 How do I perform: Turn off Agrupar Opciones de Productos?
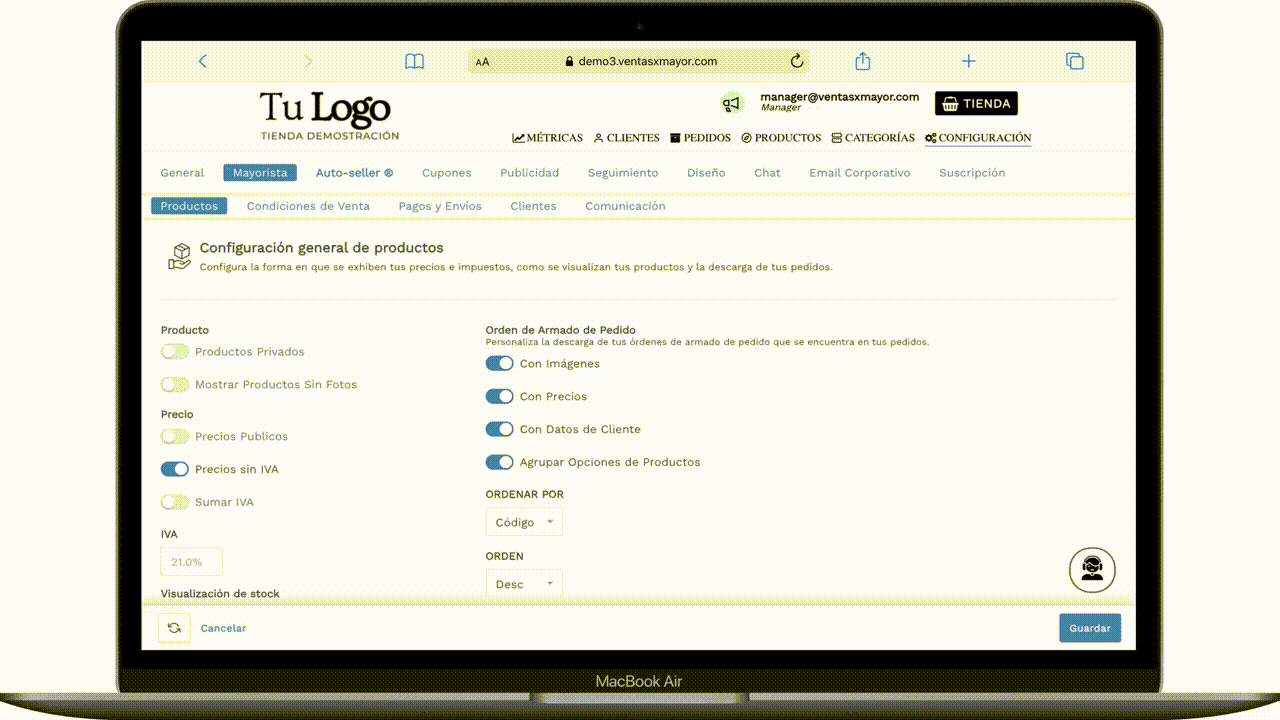pyautogui.click(x=499, y=462)
